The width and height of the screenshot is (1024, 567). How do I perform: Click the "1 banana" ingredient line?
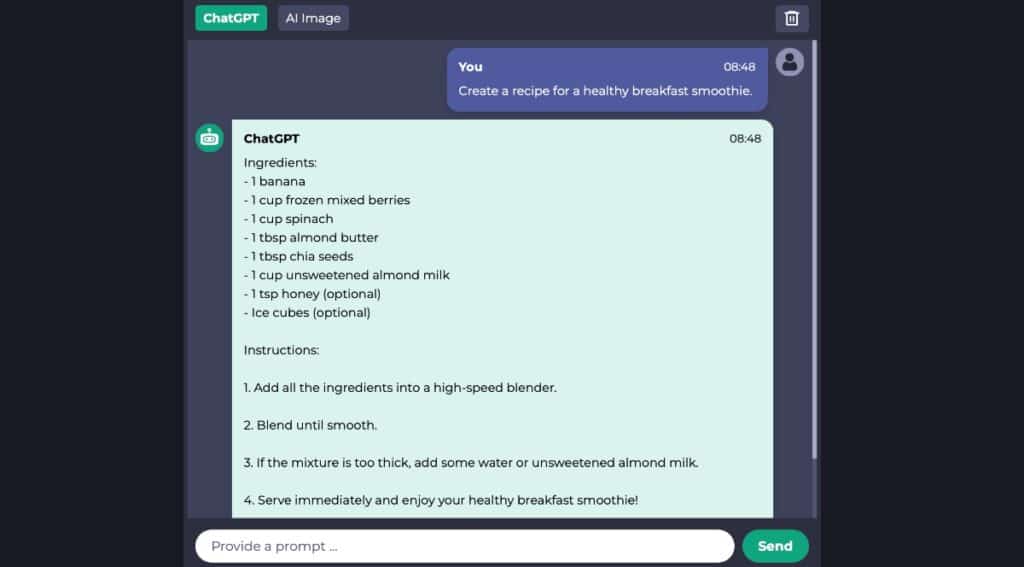coord(274,182)
